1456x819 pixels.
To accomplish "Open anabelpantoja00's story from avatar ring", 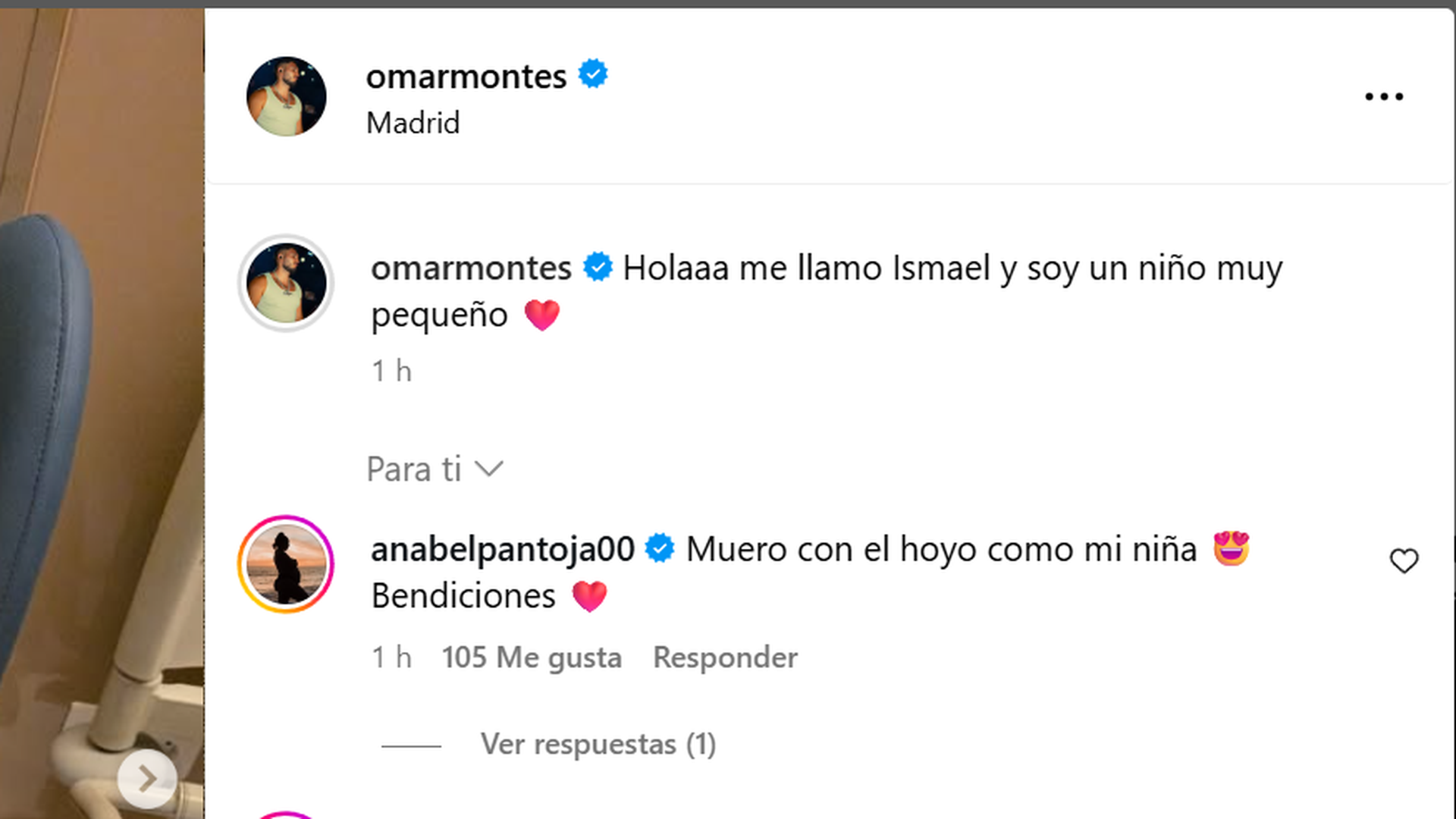I will pos(286,564).
